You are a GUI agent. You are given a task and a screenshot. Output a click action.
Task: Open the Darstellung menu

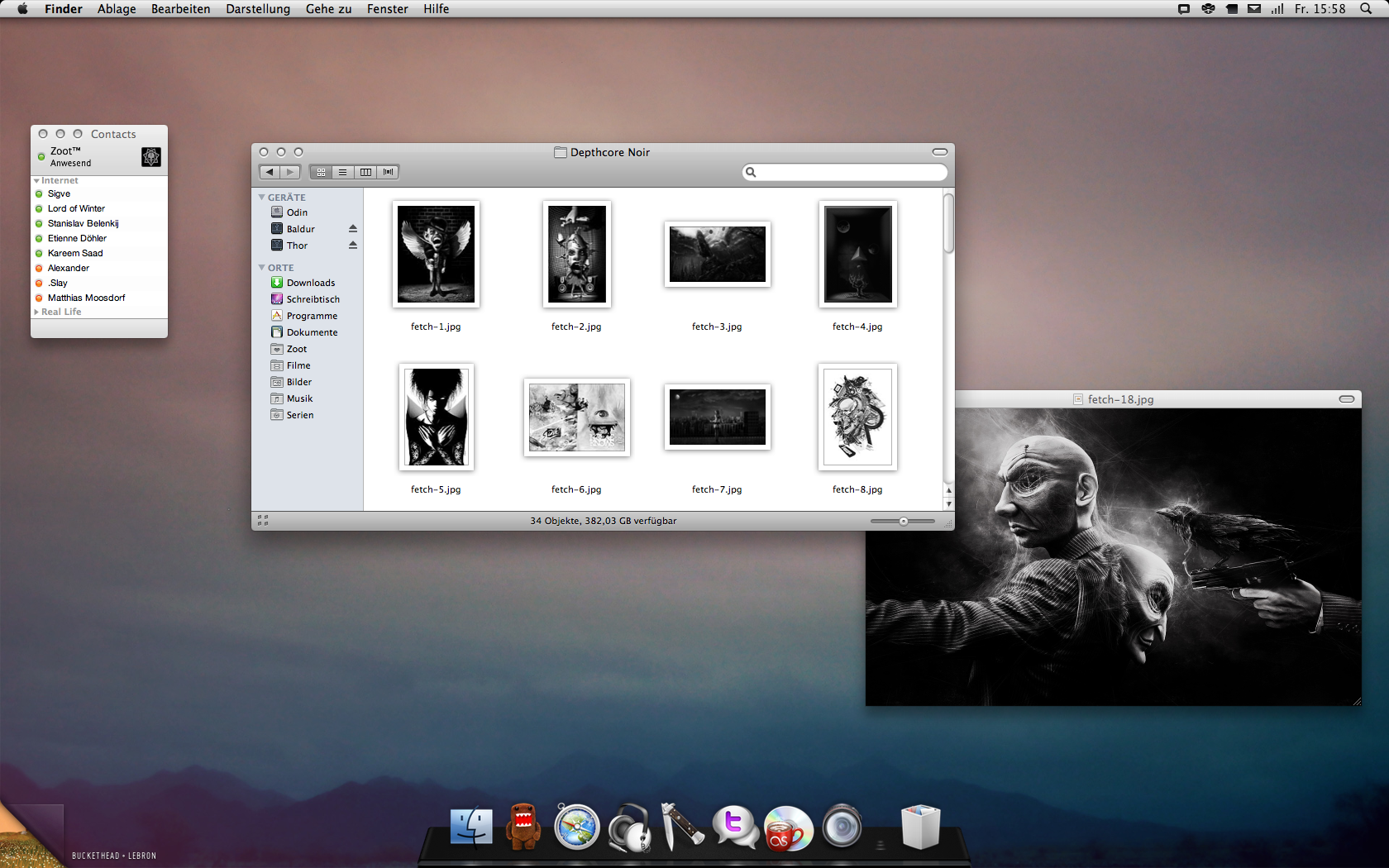pyautogui.click(x=258, y=9)
